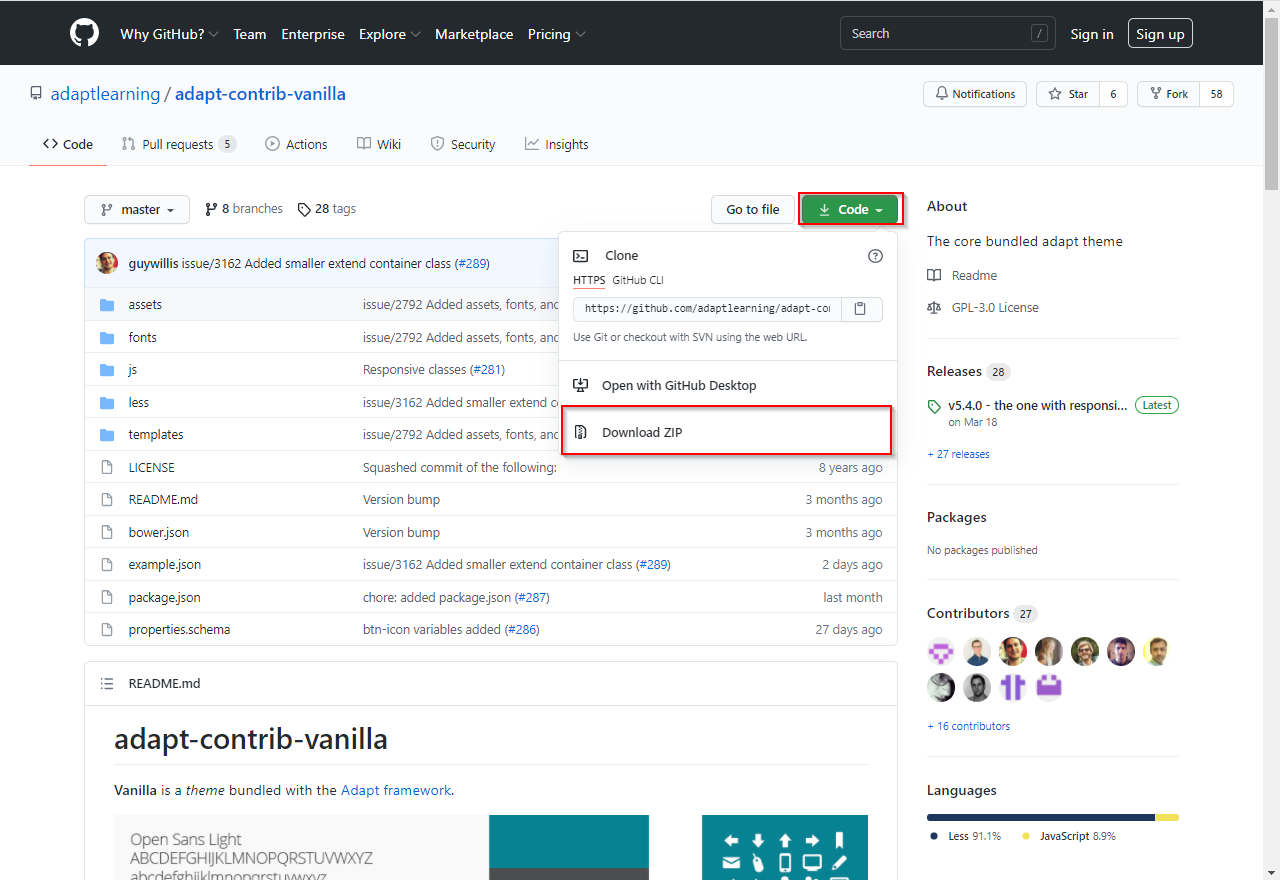Screen dimensions: 1280x880
Task: Click the clone URL text field
Action: [707, 309]
